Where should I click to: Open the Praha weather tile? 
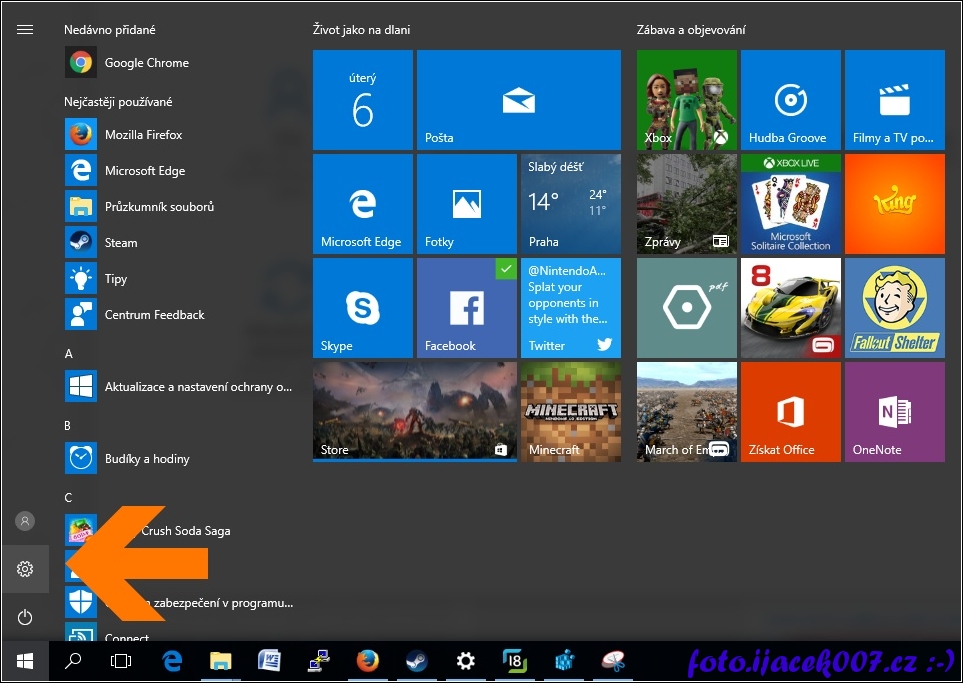click(570, 204)
